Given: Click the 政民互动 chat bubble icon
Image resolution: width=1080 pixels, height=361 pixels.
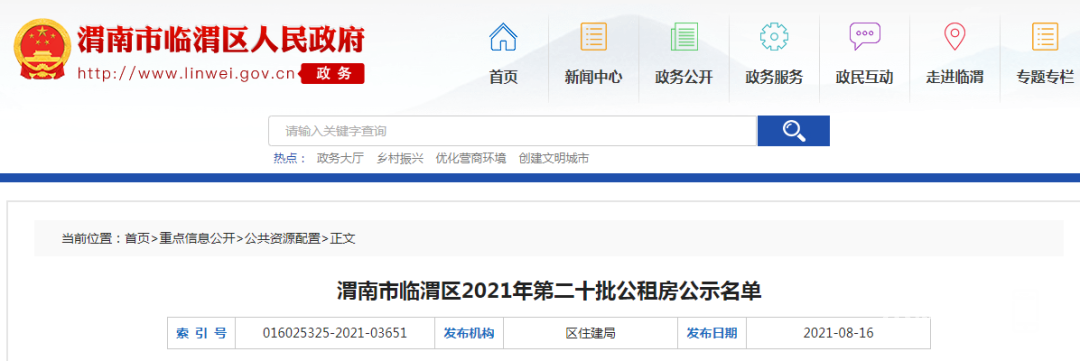Looking at the screenshot, I should 864,36.
